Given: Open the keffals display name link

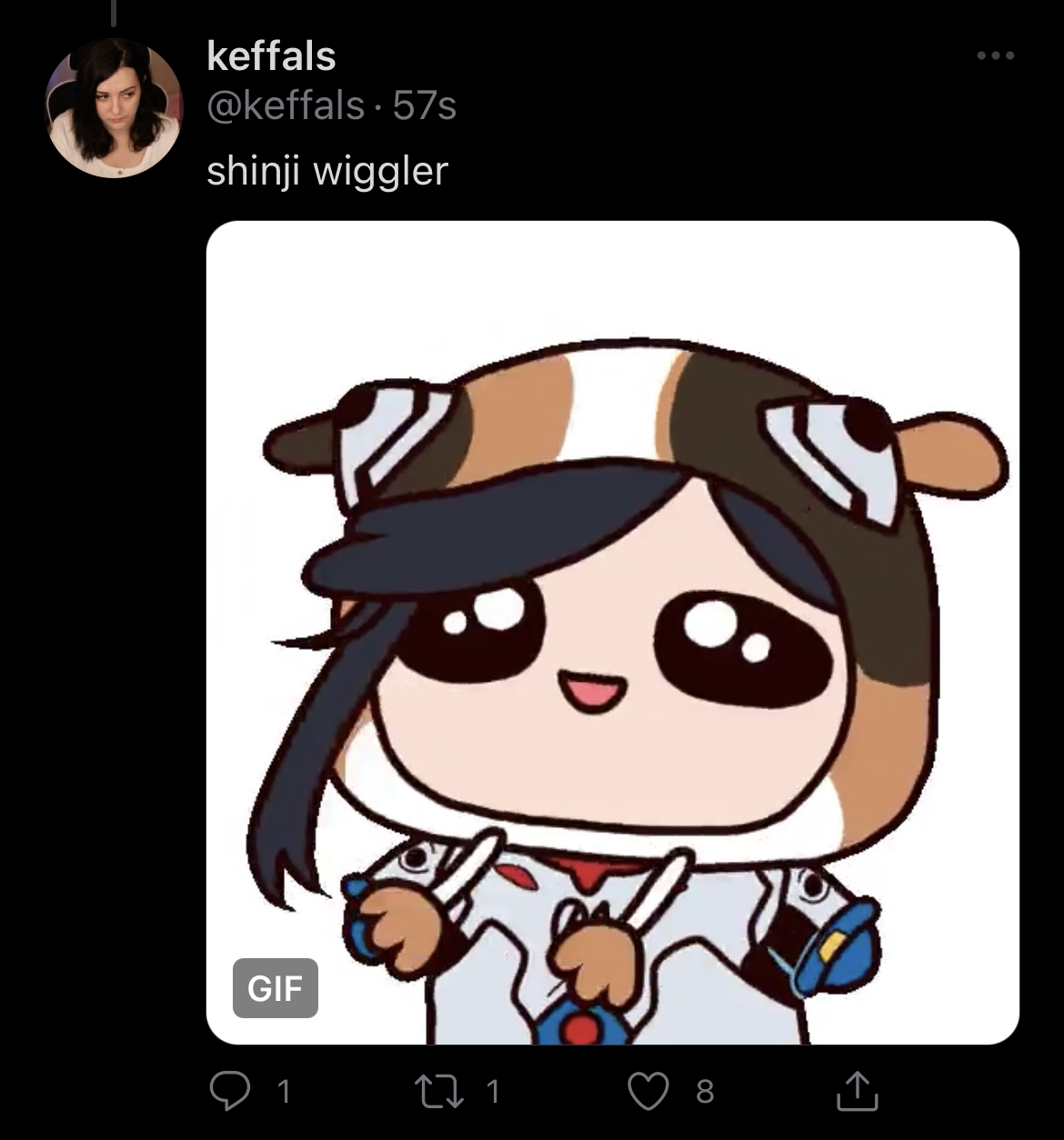Looking at the screenshot, I should [x=271, y=56].
